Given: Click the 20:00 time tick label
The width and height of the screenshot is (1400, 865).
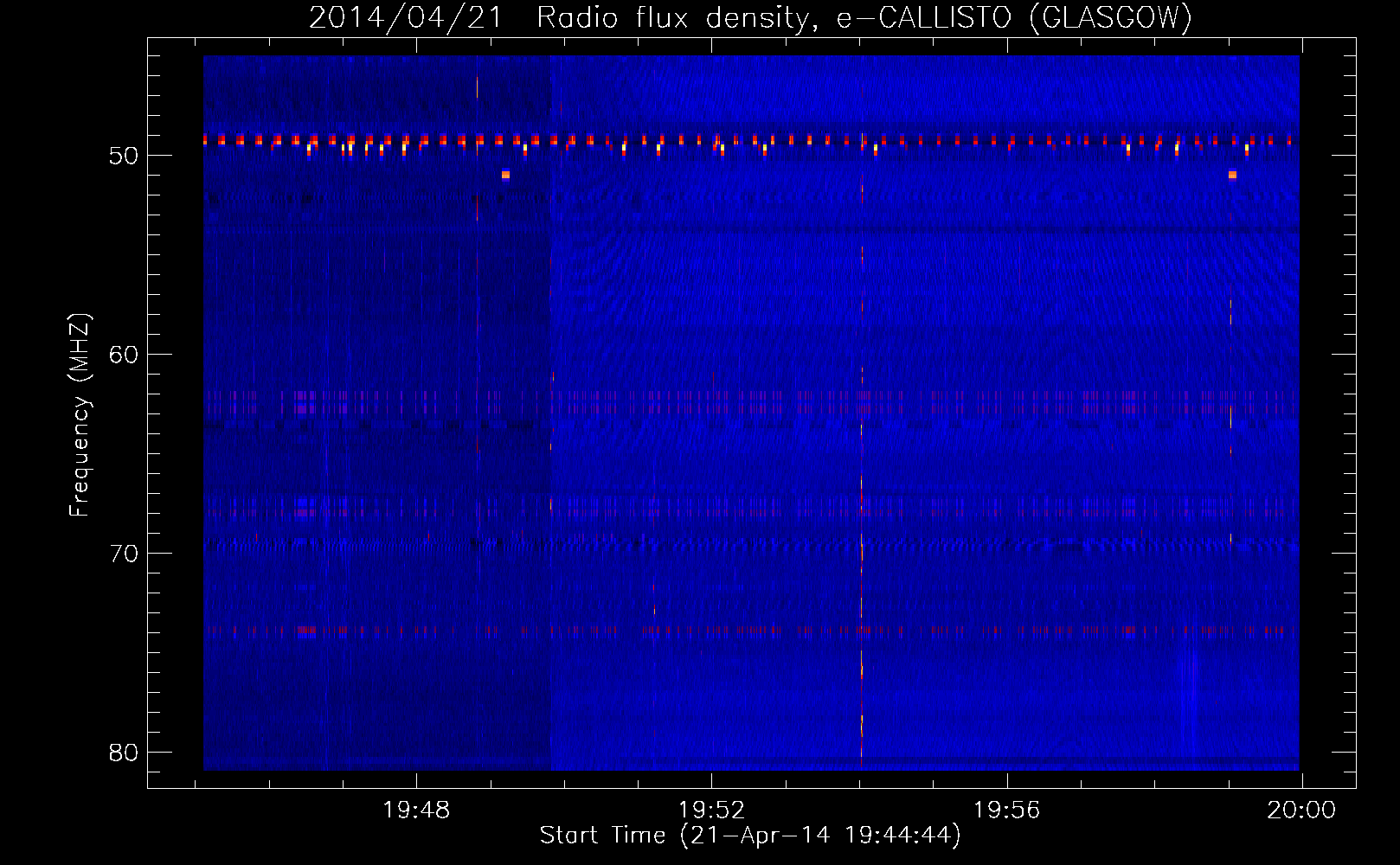Looking at the screenshot, I should [1301, 811].
